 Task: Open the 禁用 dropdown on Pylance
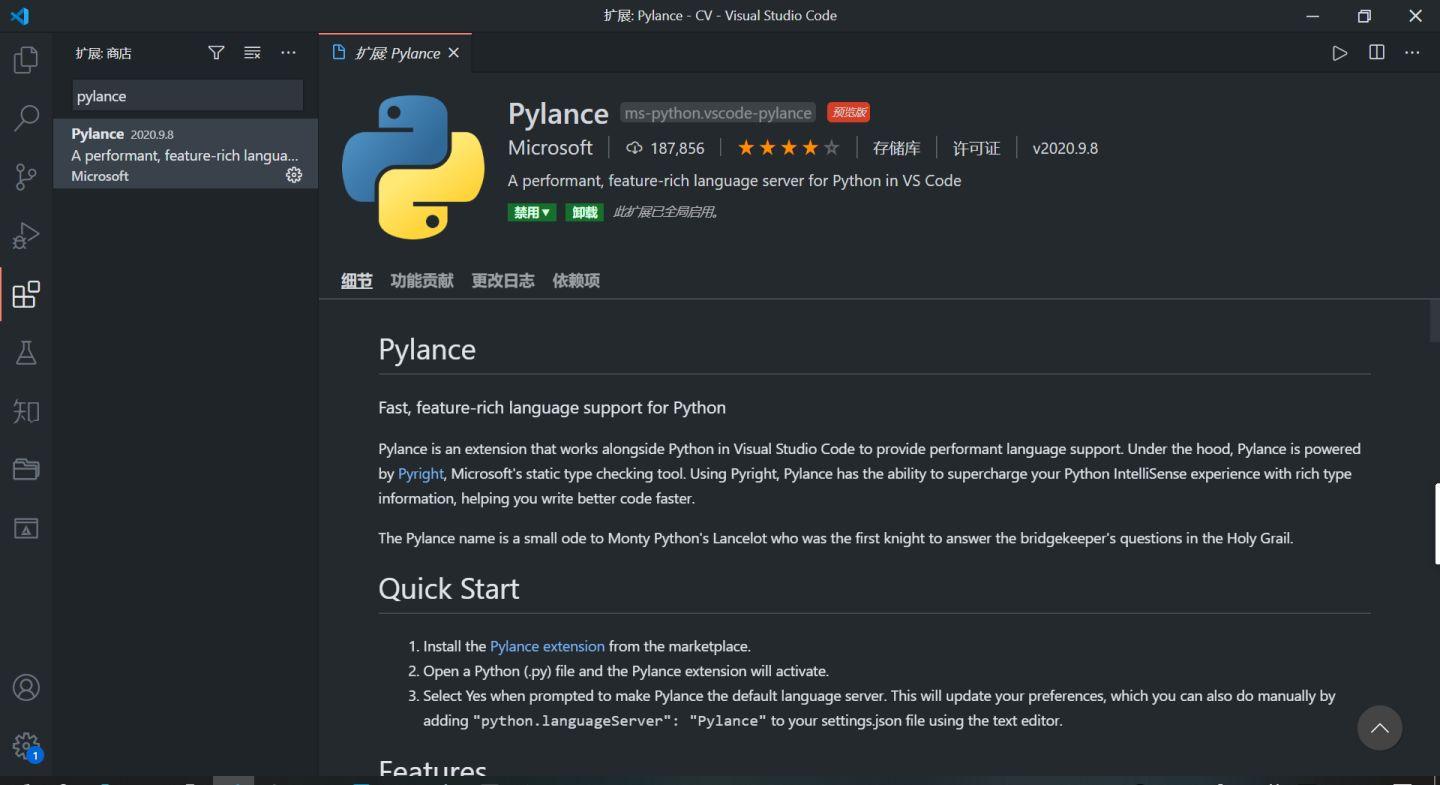click(531, 212)
